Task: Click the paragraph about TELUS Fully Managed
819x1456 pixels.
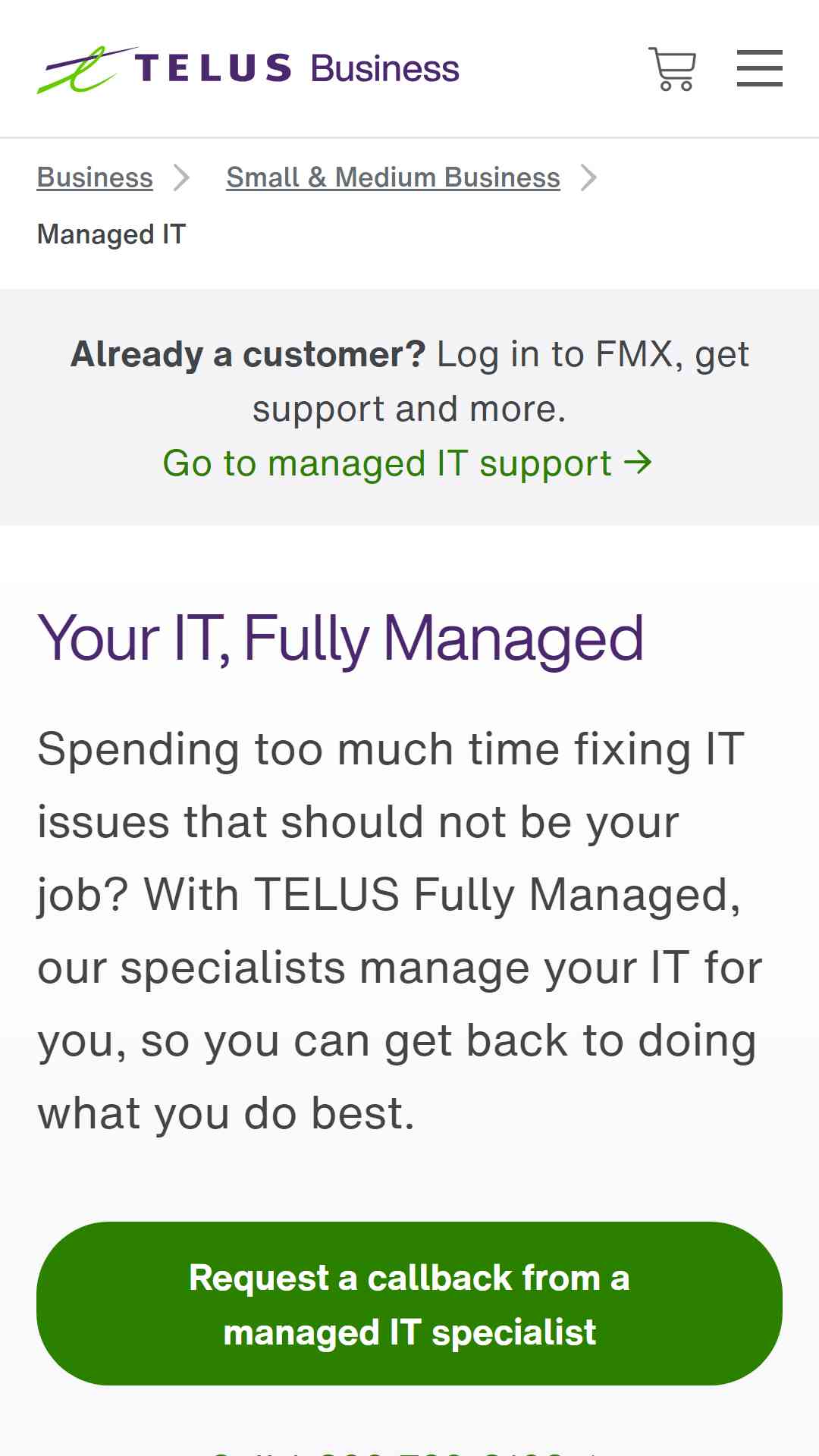Action: coord(400,931)
